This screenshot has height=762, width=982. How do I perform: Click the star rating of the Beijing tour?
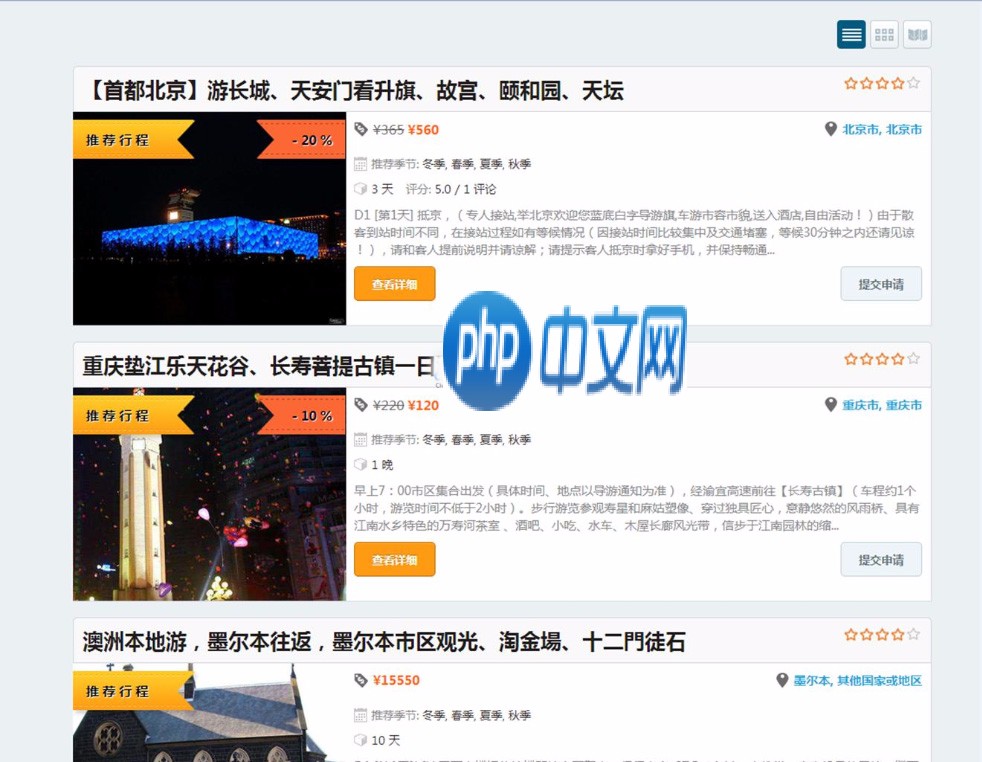(x=882, y=83)
